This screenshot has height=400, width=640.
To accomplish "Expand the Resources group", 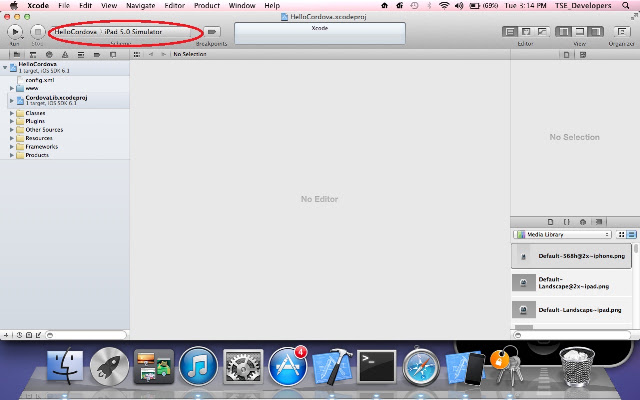I will click(12, 138).
